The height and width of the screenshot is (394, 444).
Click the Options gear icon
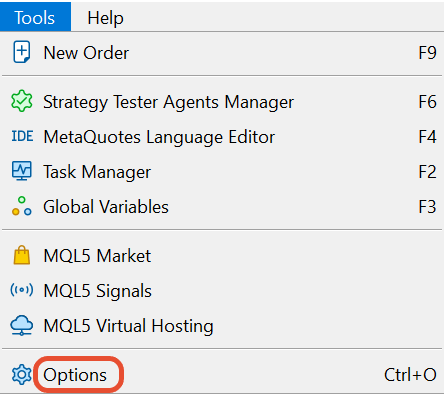click(22, 375)
